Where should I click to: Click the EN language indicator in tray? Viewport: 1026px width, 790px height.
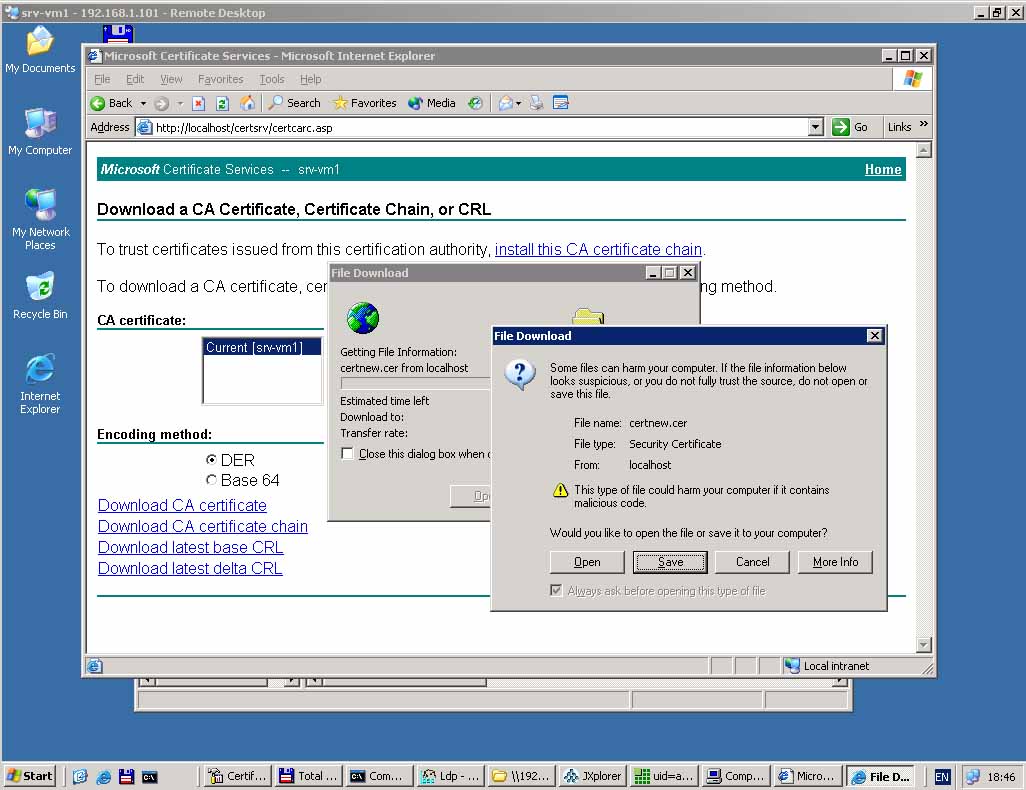pyautogui.click(x=942, y=777)
